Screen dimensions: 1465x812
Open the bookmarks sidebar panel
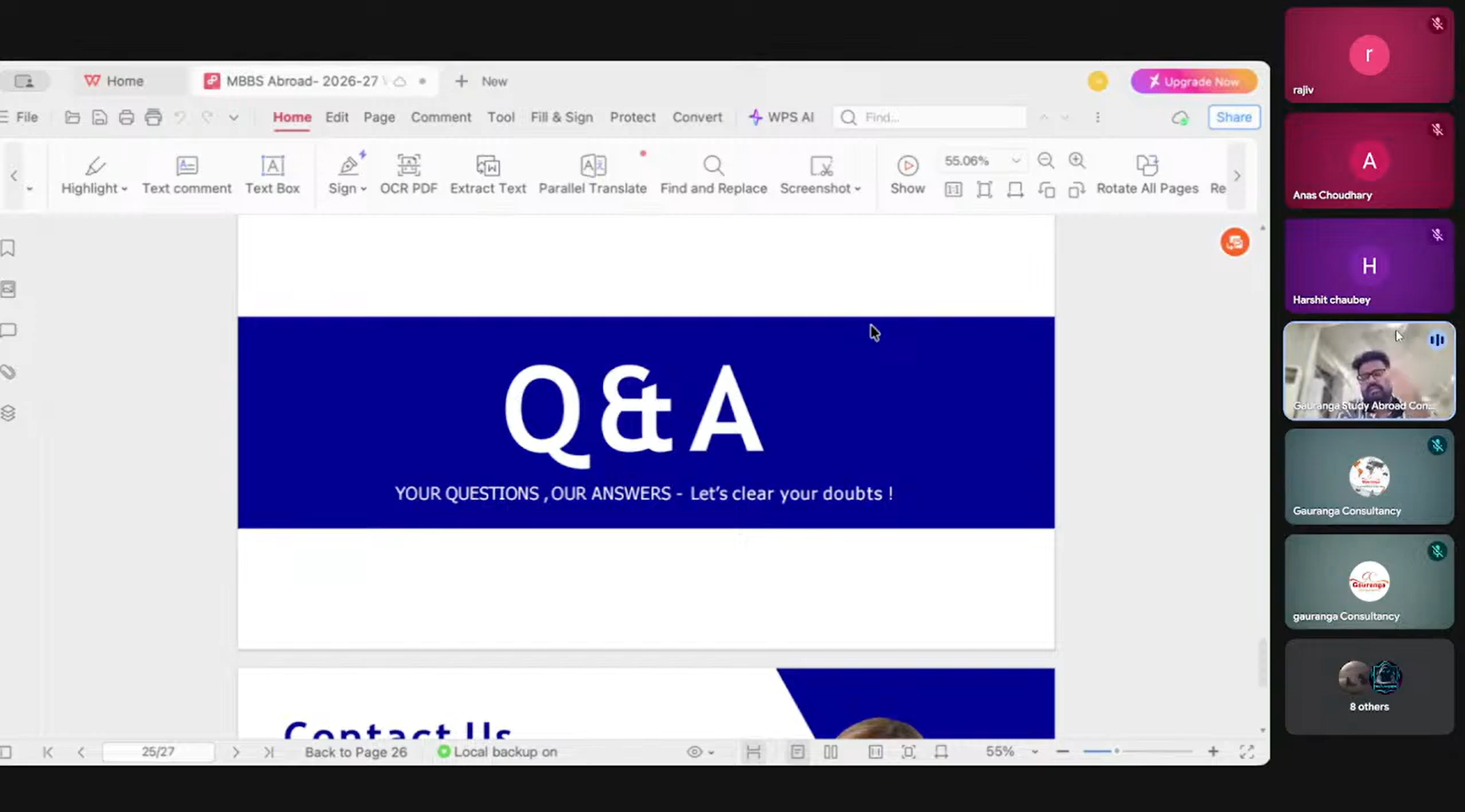8,248
